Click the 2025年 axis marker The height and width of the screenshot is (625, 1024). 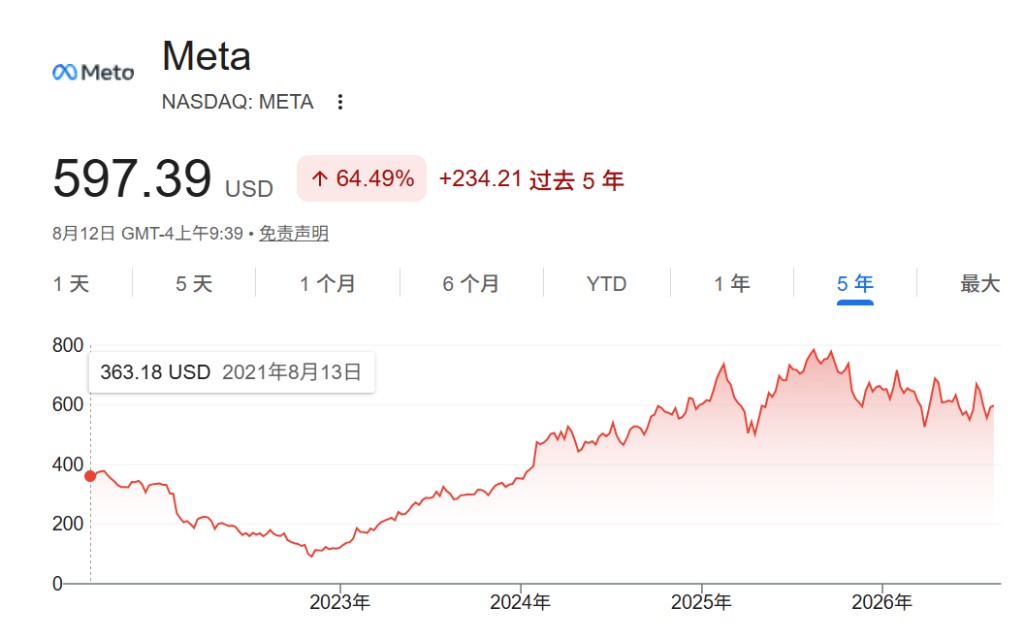(701, 601)
